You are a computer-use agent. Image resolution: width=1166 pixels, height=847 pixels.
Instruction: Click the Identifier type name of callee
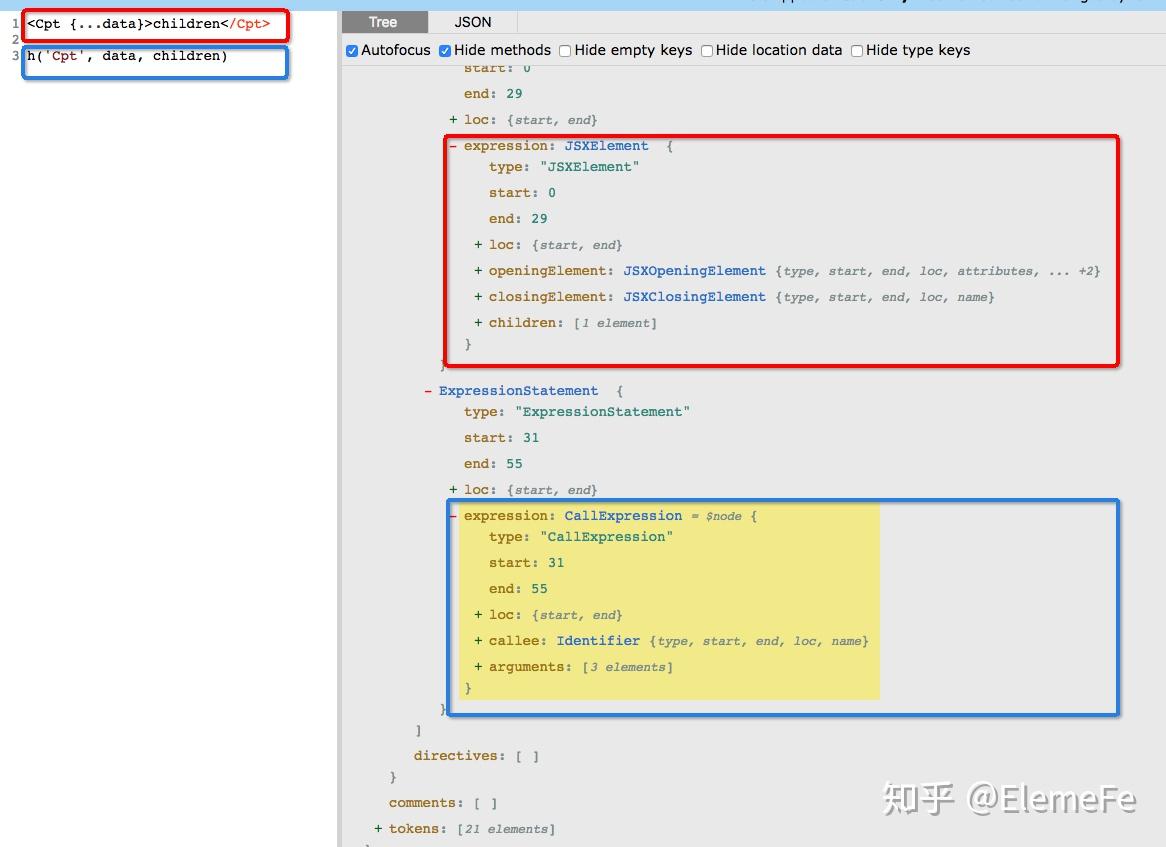(598, 641)
